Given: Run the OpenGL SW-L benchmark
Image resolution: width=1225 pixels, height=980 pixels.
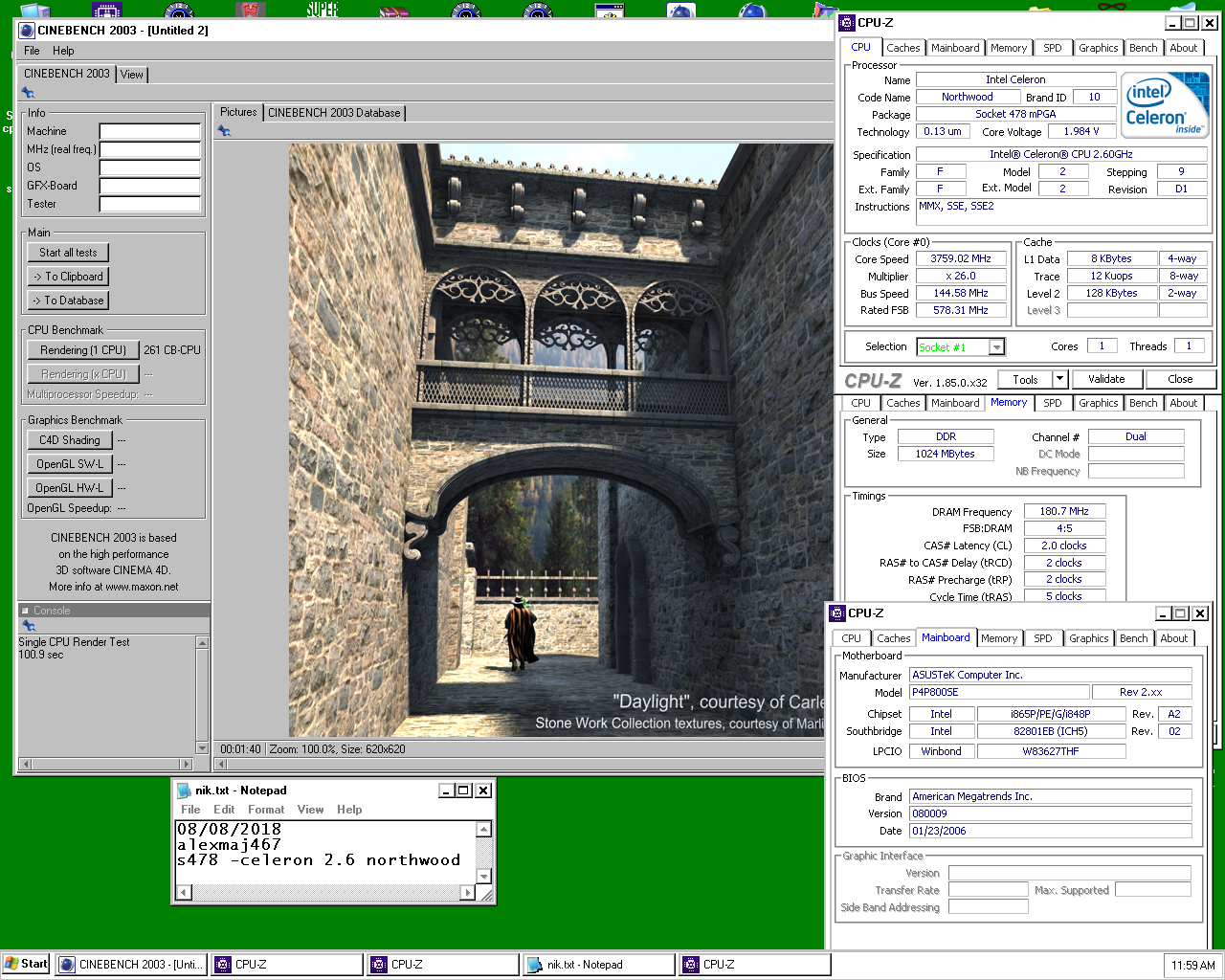Looking at the screenshot, I should 70,464.
